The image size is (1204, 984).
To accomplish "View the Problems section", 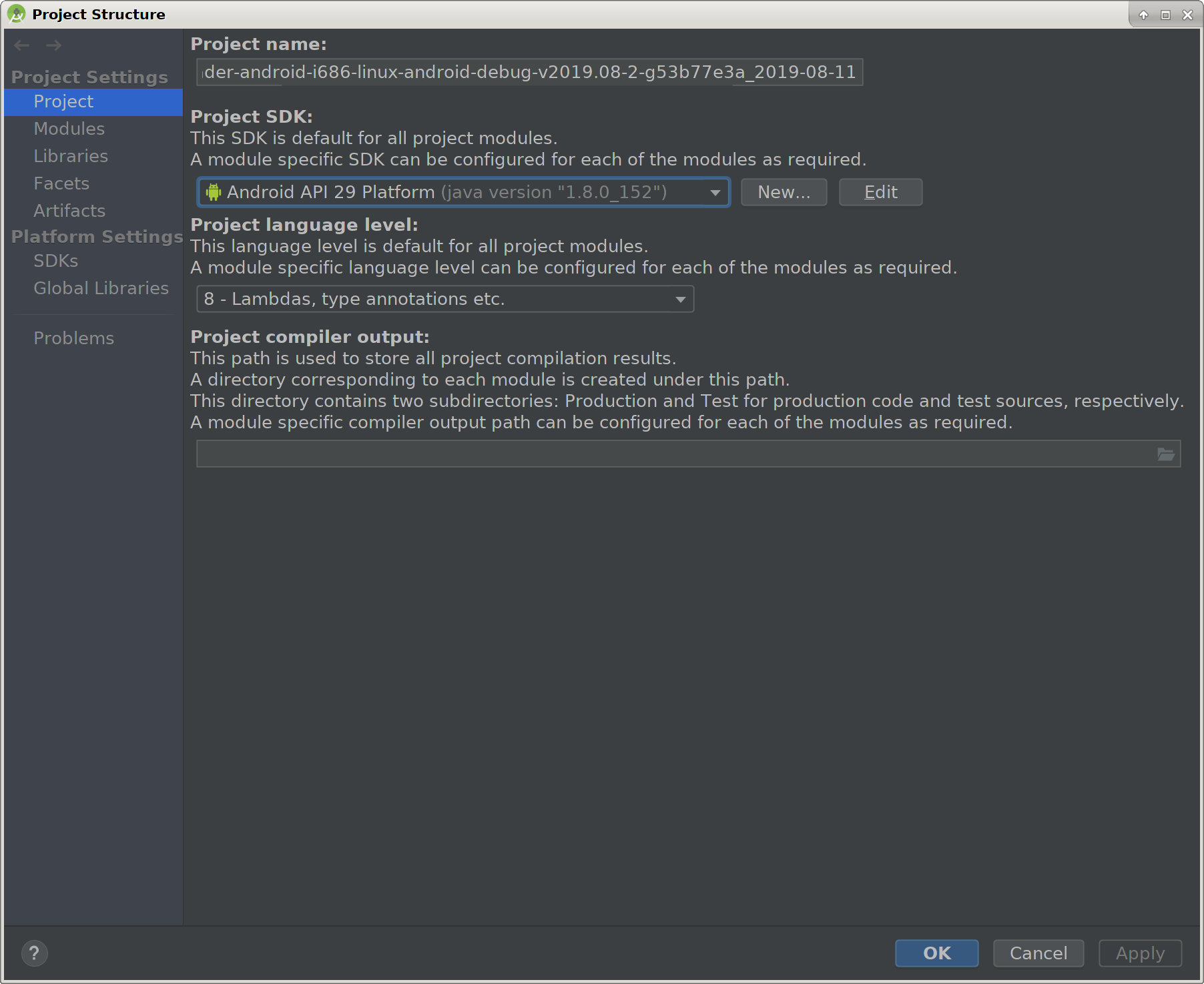I will pos(73,338).
